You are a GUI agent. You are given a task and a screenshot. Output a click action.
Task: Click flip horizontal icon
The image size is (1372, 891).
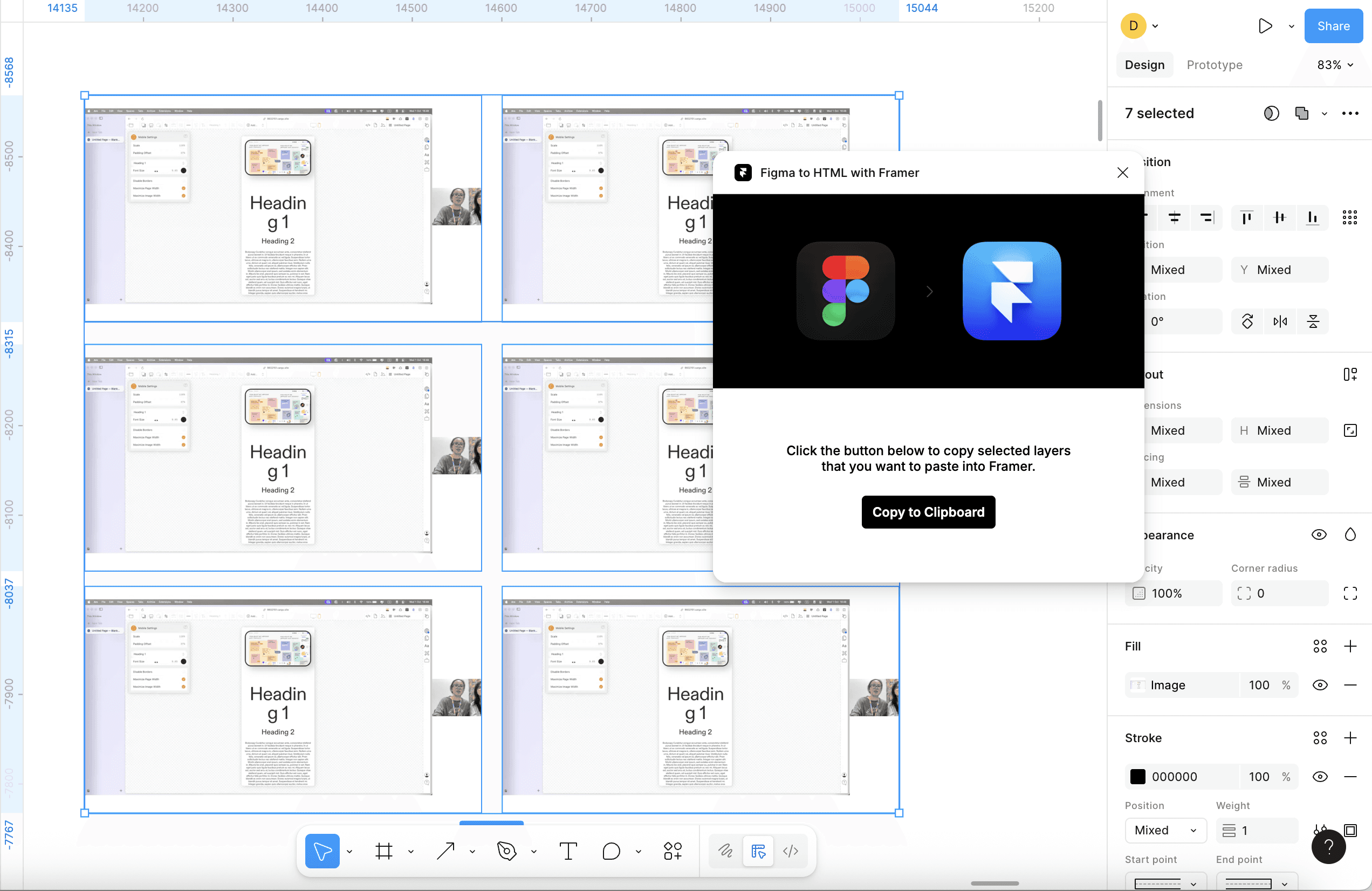click(1280, 321)
